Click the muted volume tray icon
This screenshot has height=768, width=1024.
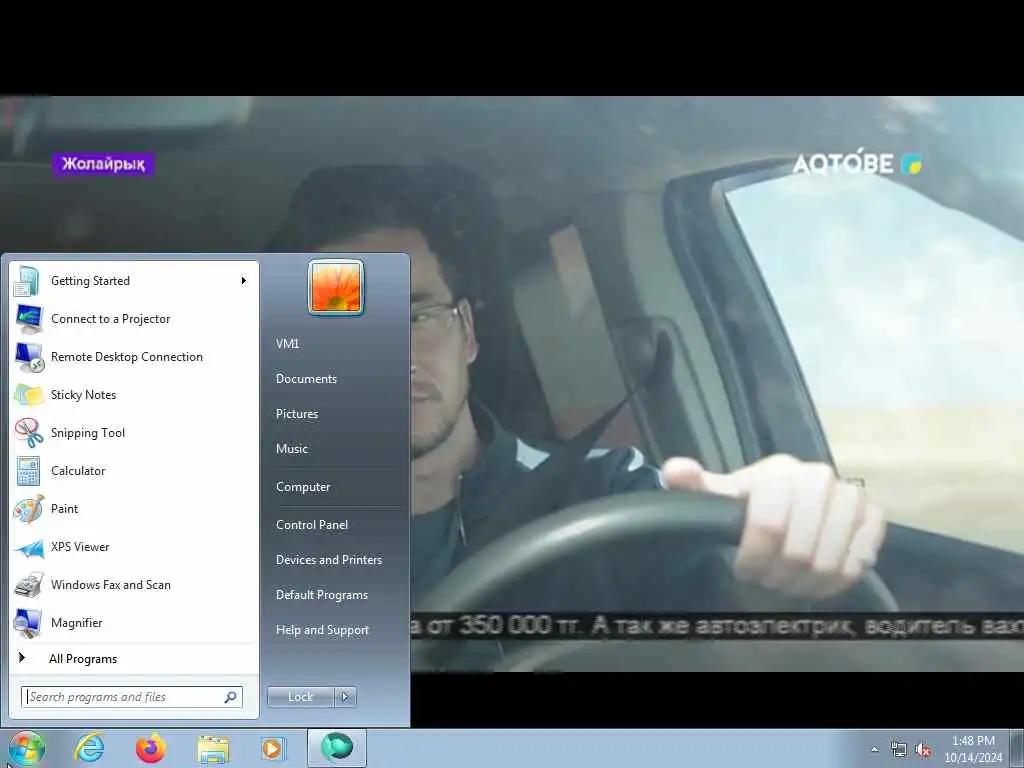click(x=923, y=750)
